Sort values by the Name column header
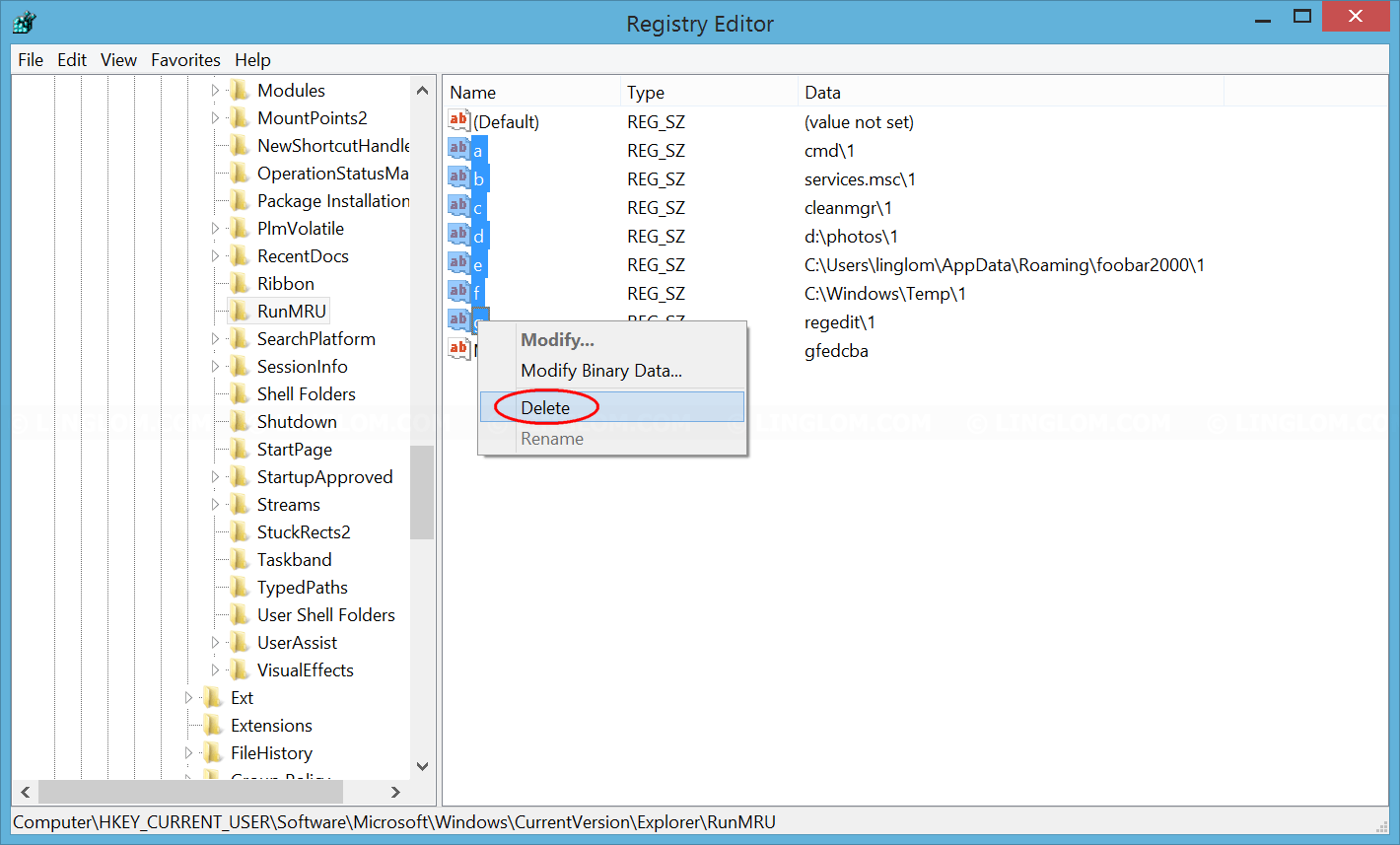The image size is (1400, 845). click(x=531, y=92)
